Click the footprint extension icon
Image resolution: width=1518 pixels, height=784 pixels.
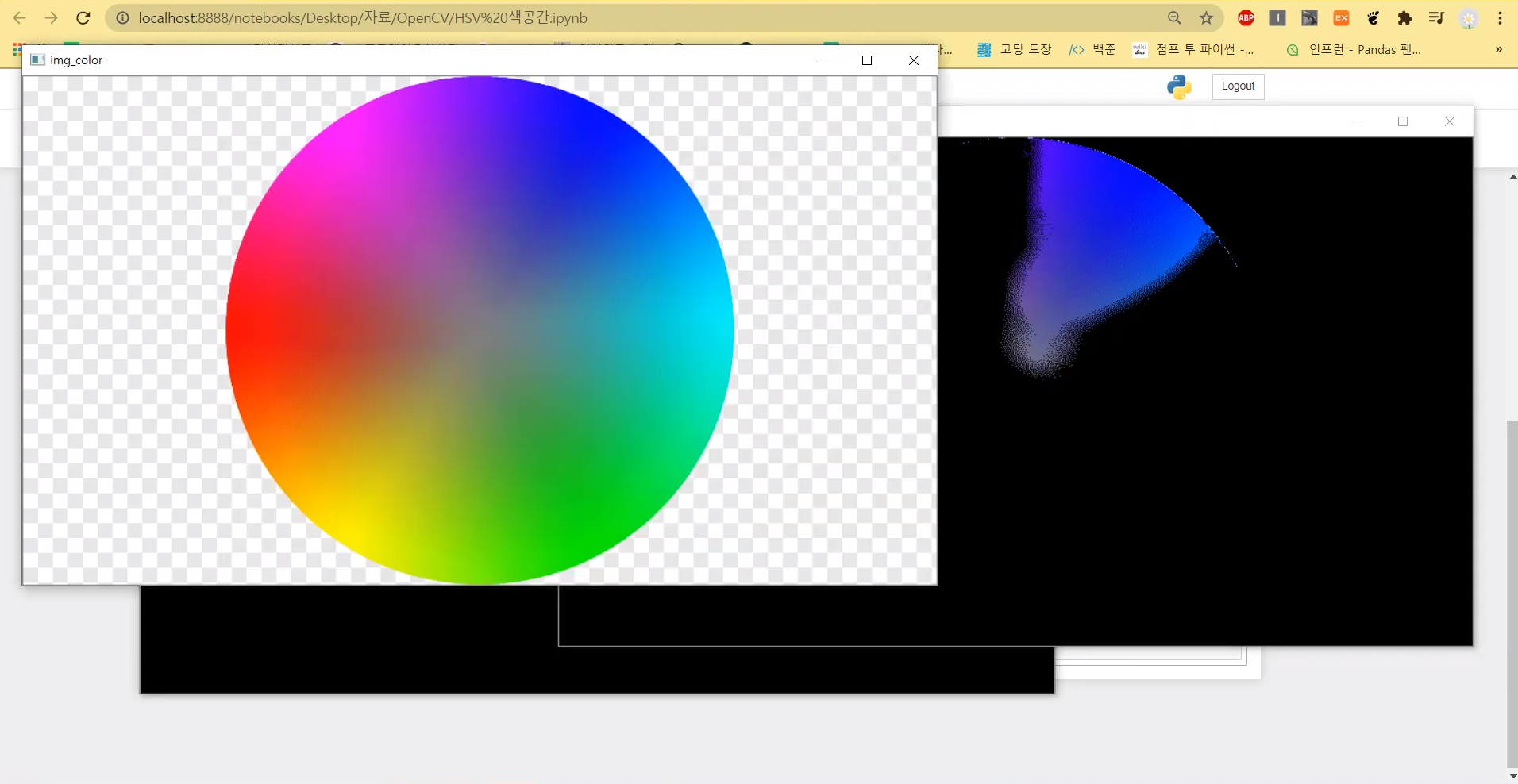(1373, 18)
